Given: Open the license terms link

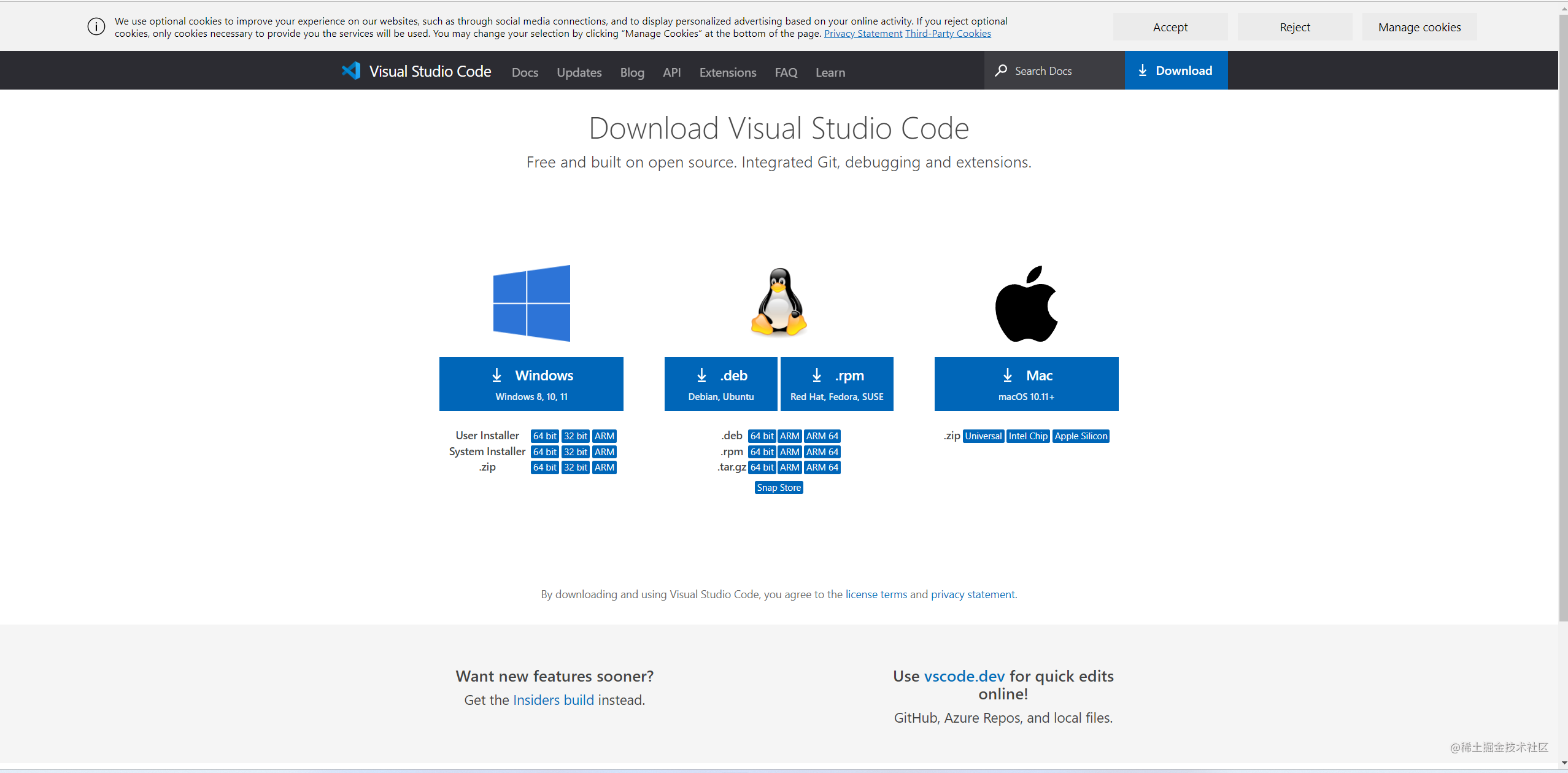Looking at the screenshot, I should pos(876,594).
